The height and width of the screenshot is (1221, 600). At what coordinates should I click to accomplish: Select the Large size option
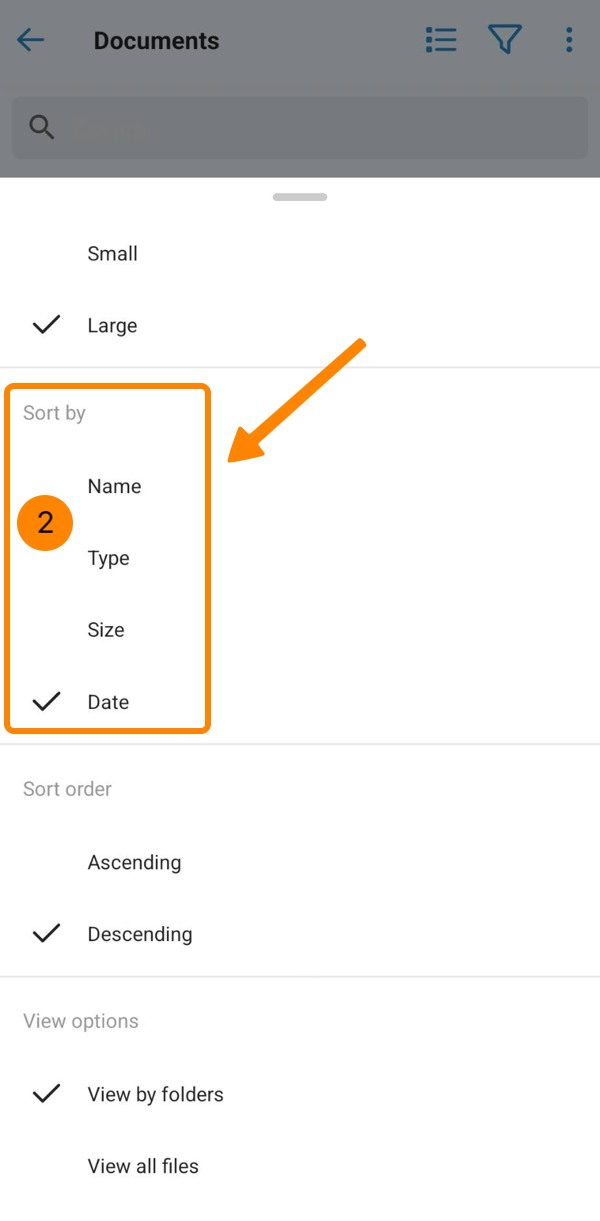click(x=112, y=326)
